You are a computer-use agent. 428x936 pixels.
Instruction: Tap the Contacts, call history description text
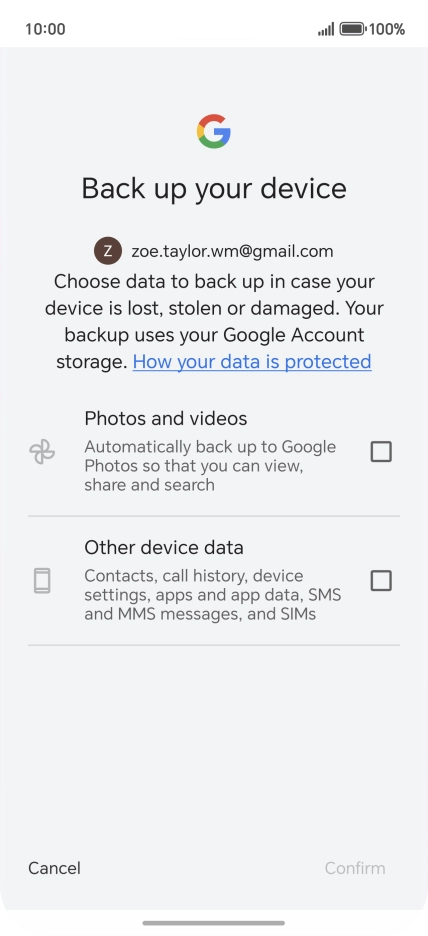coord(213,595)
